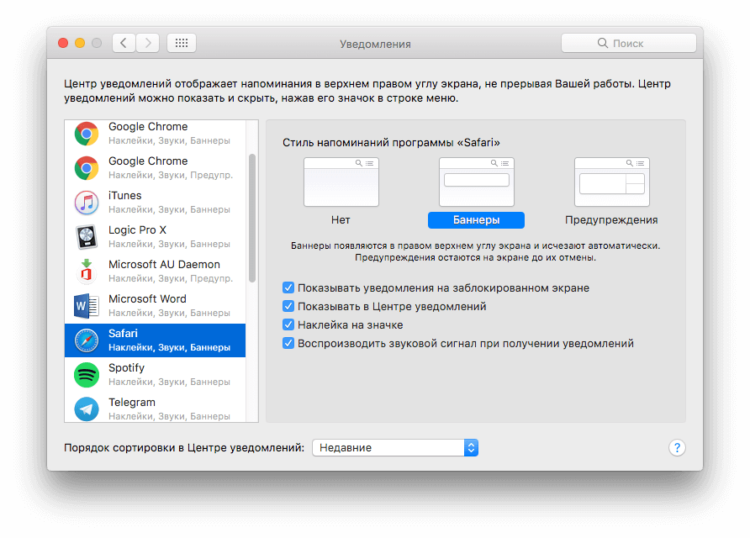Screen dimensions: 750x538
Task: Click the Нет style label
Action: (341, 220)
